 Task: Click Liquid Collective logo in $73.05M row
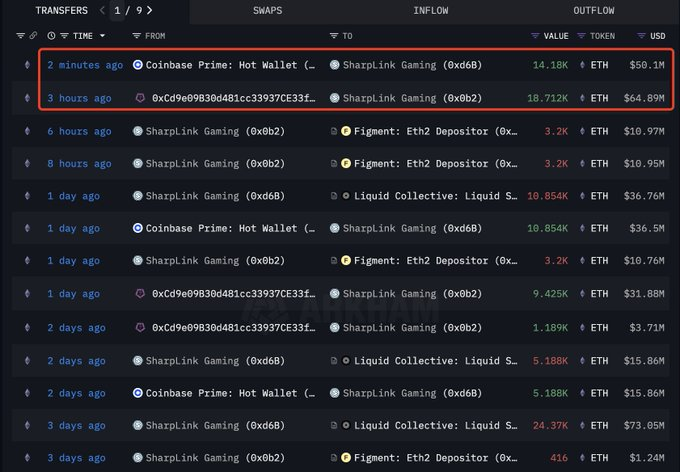tap(346, 426)
